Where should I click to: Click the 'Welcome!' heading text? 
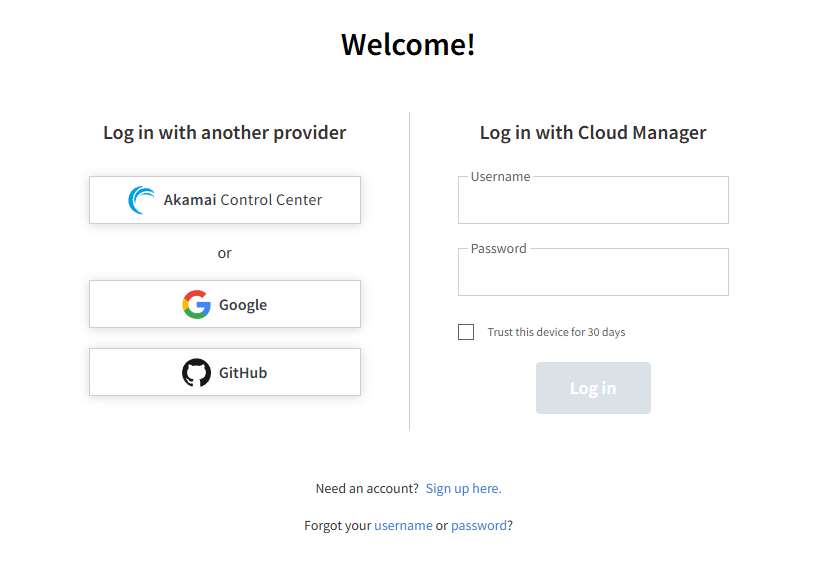click(408, 44)
